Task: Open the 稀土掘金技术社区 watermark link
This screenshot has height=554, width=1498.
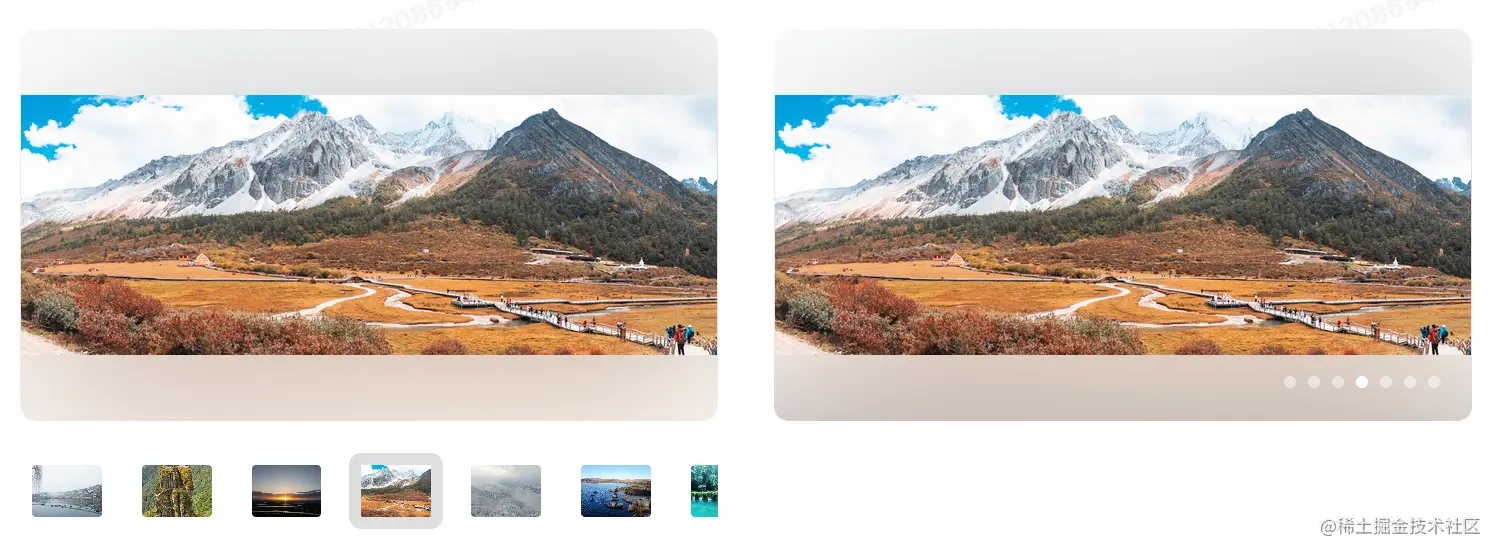Action: (1400, 526)
